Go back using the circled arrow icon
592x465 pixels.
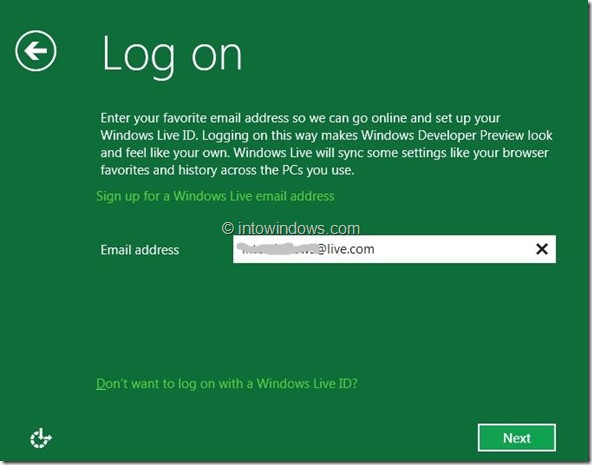[x=36, y=51]
